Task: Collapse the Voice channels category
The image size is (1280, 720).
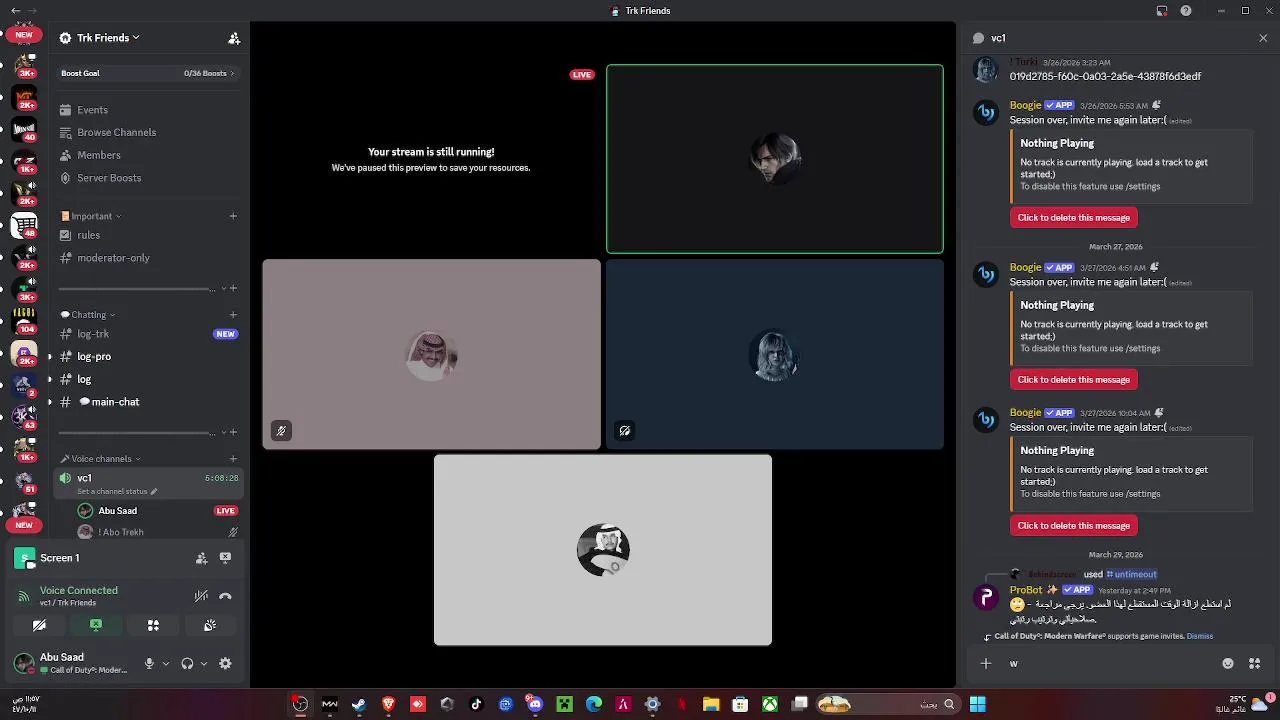Action: coord(100,459)
